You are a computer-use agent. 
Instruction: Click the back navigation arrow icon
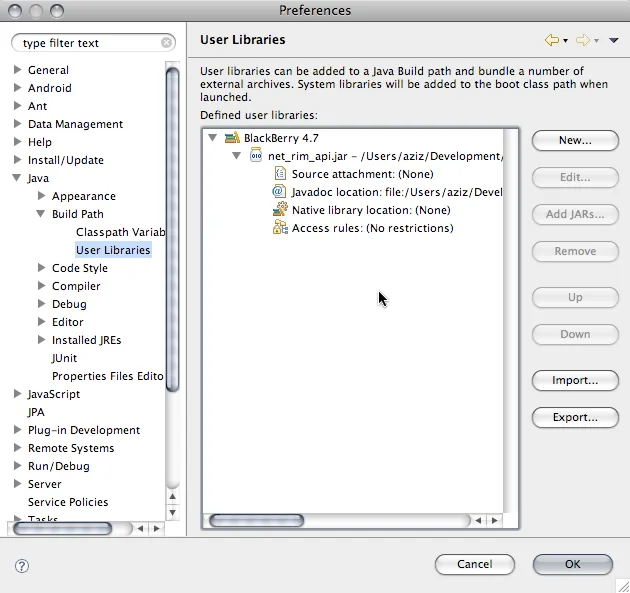tap(552, 40)
